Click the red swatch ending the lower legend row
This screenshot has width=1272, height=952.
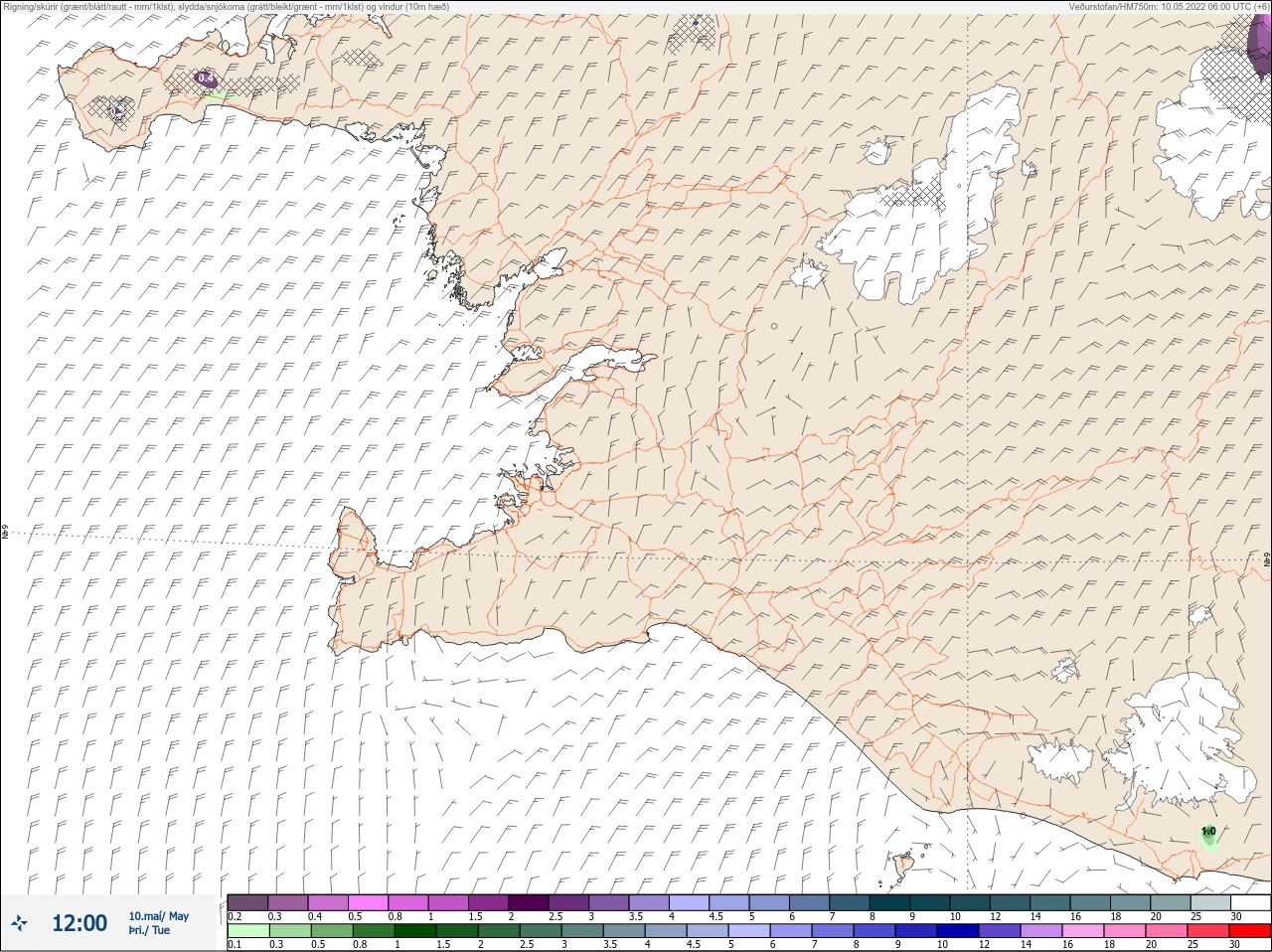click(x=1249, y=931)
